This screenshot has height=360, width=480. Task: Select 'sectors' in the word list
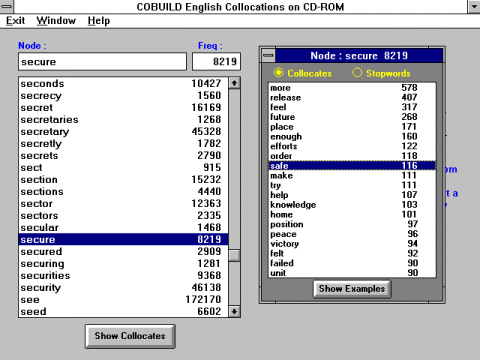point(123,215)
